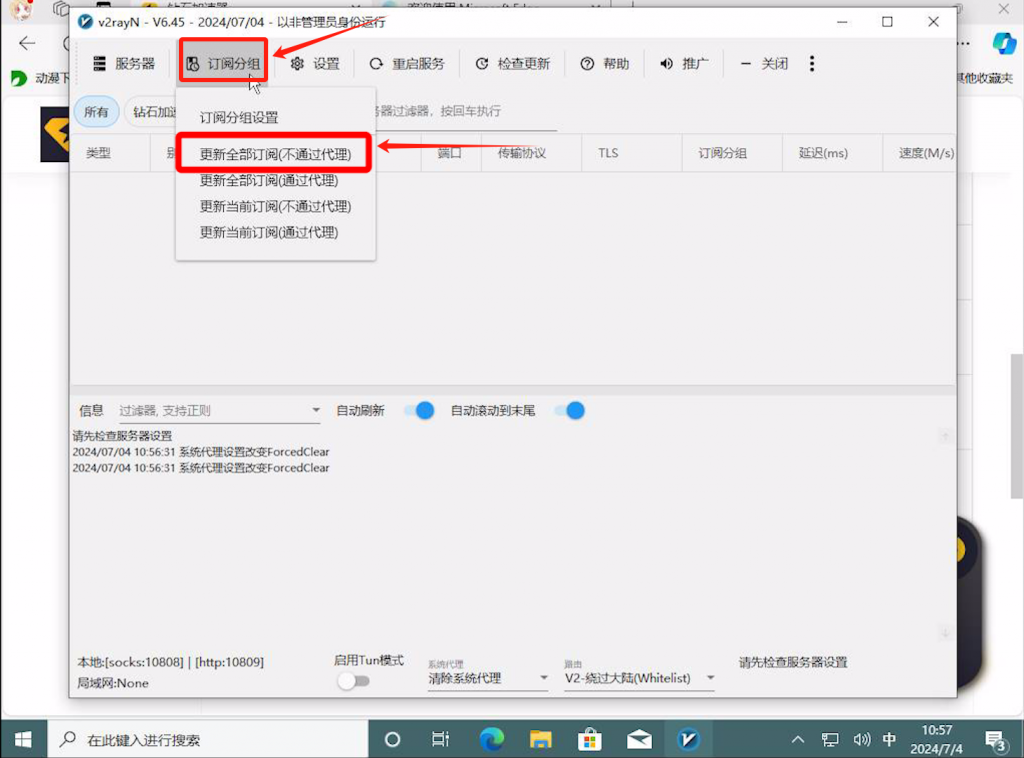Image resolution: width=1024 pixels, height=758 pixels.
Task: Open the taskbar clock and date
Action: tap(936, 740)
